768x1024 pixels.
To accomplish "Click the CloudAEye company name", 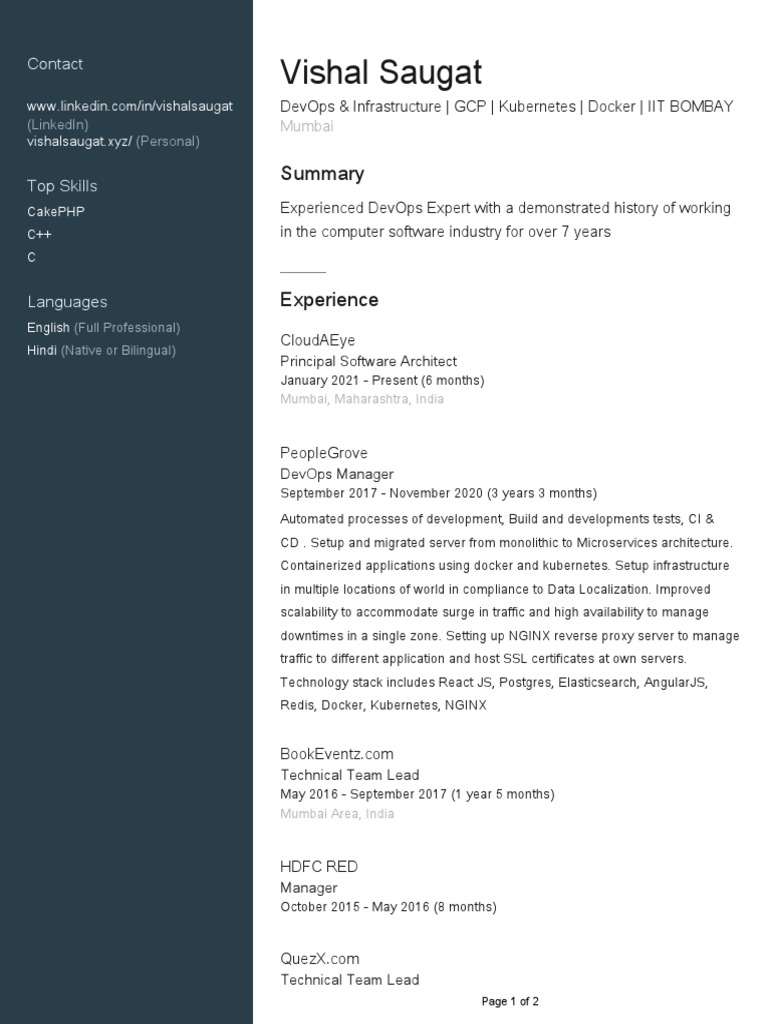I will pyautogui.click(x=317, y=340).
